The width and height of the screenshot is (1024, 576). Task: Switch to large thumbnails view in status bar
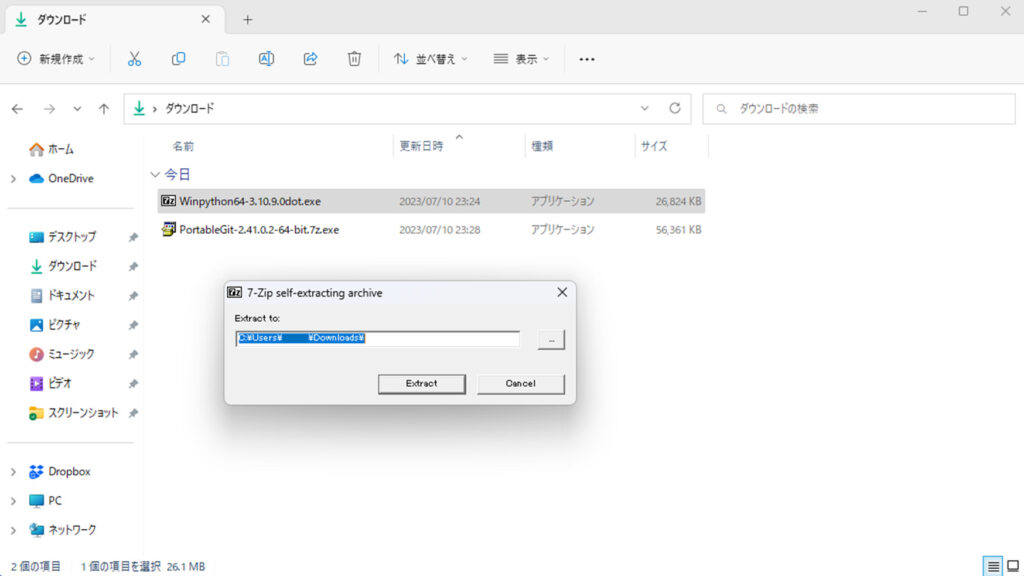pyautogui.click(x=1012, y=566)
